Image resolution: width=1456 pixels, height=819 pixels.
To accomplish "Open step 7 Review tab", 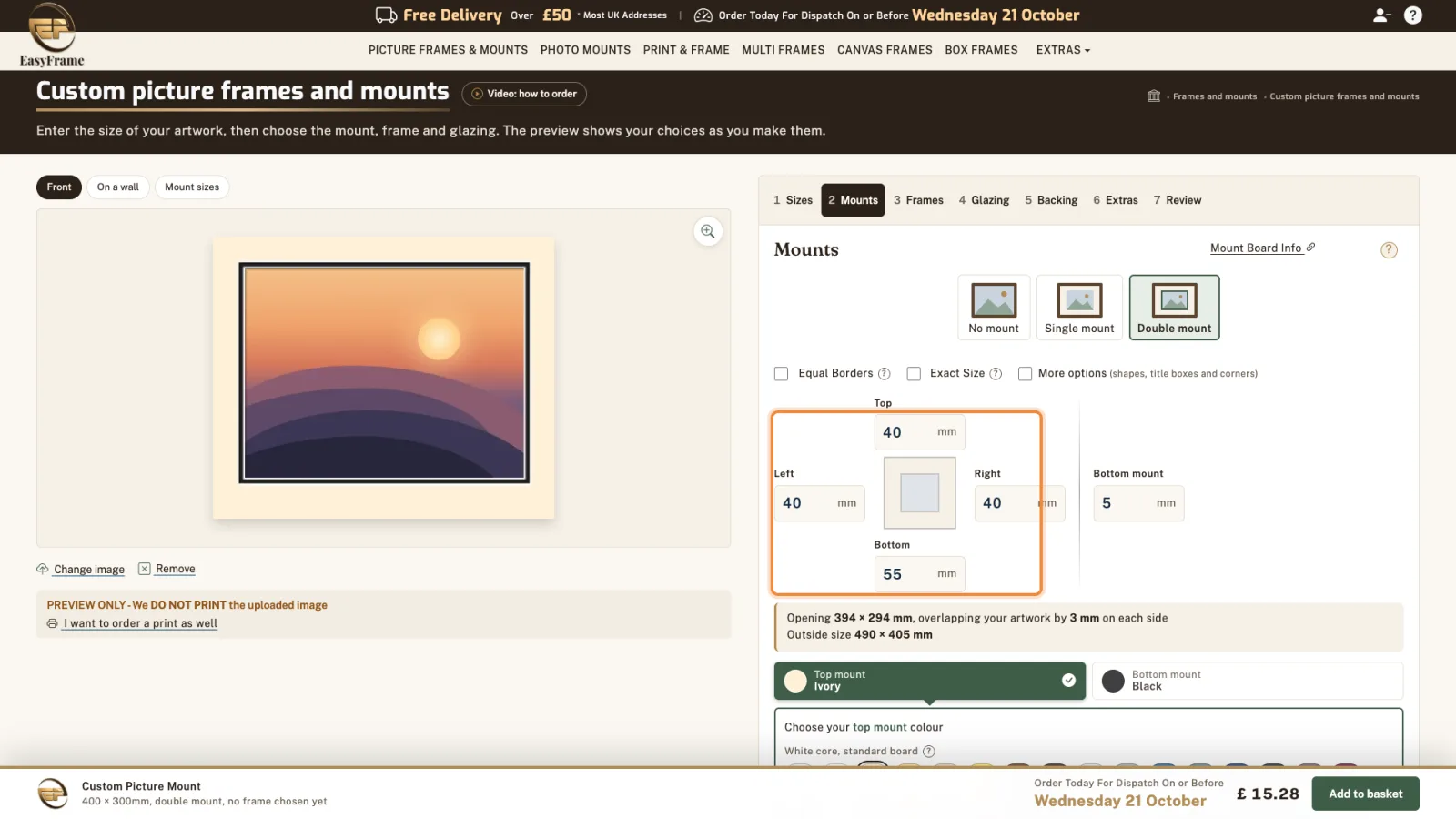I will [1178, 200].
